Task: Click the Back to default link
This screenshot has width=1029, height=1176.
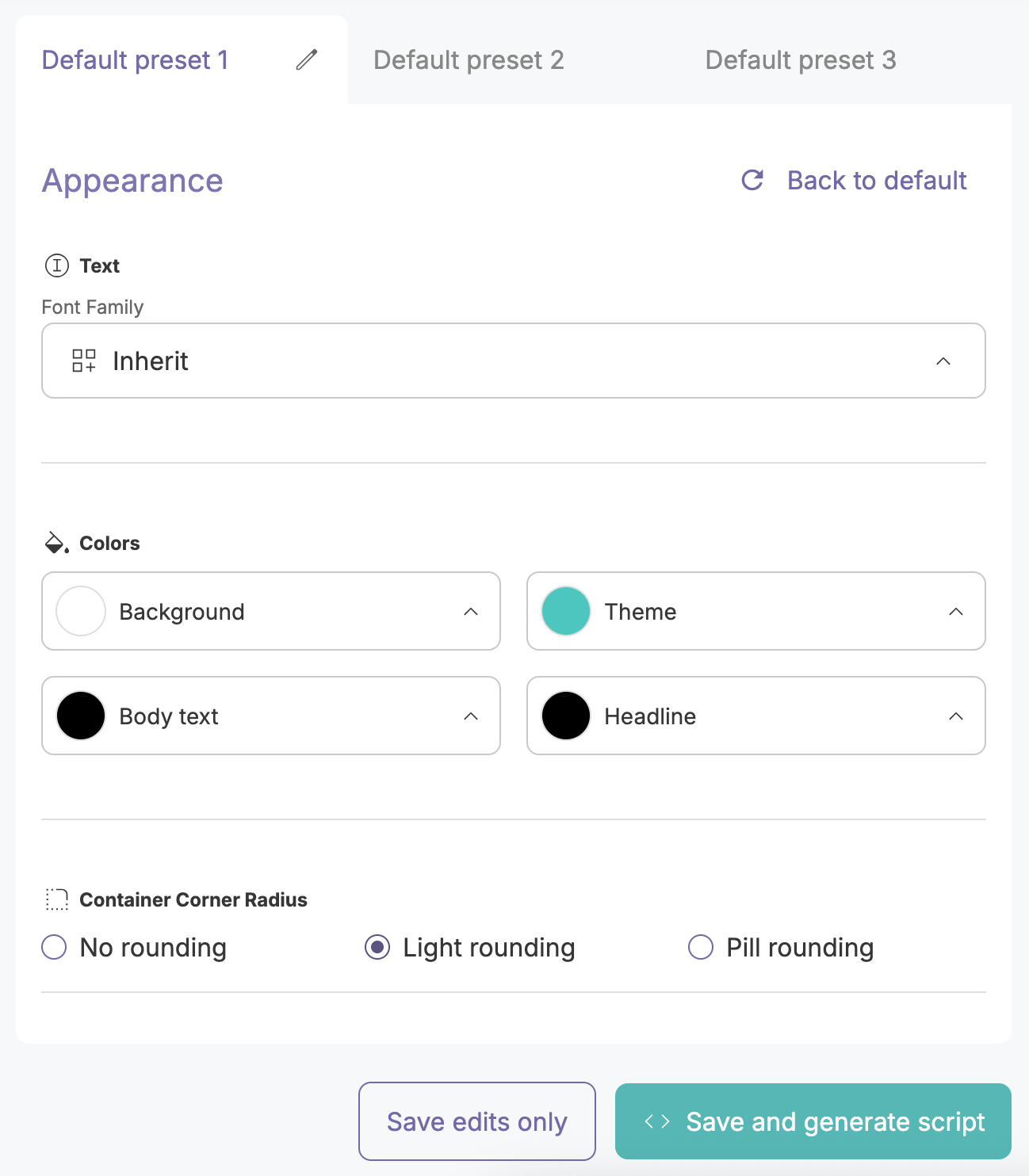Action: point(877,181)
